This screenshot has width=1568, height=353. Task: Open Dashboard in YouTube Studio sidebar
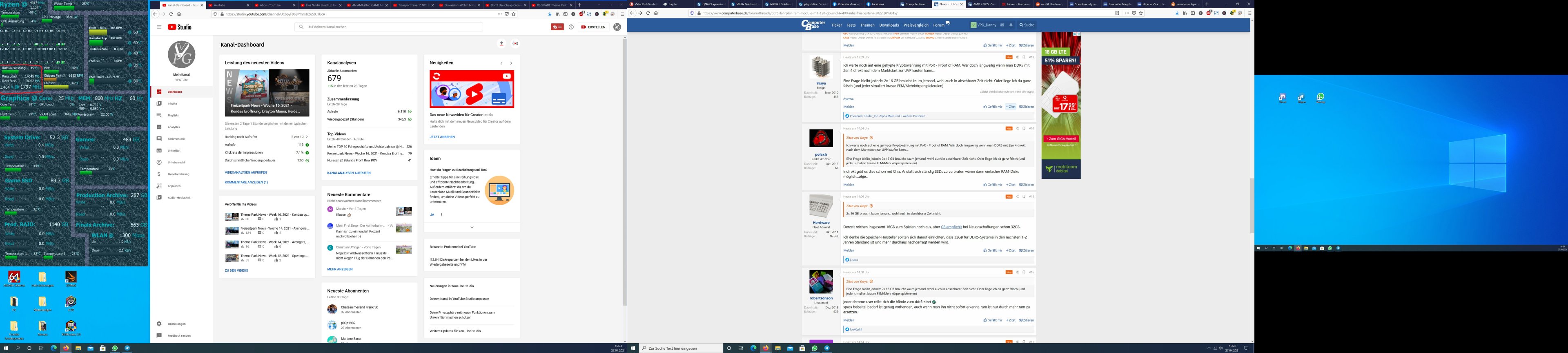(181, 92)
